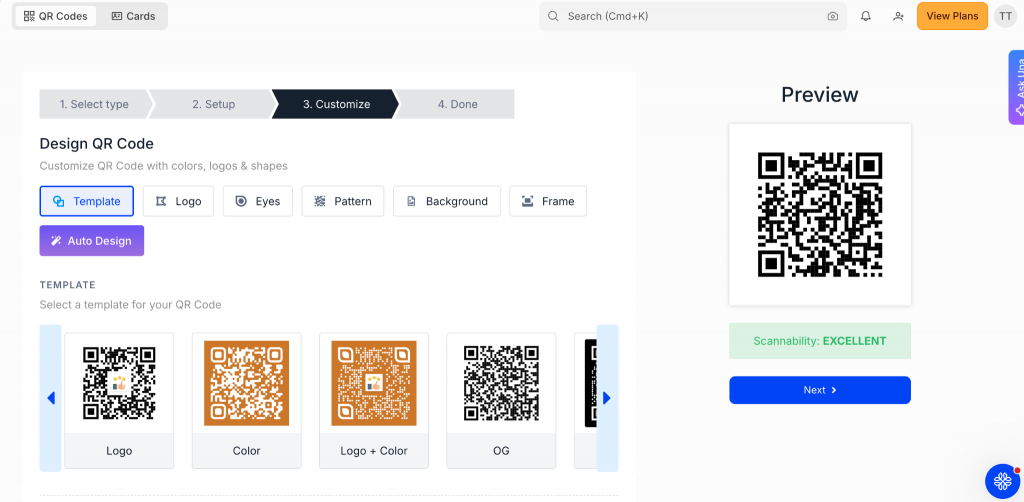Click the preview QR code image
This screenshot has height=502, width=1024.
[x=820, y=215]
